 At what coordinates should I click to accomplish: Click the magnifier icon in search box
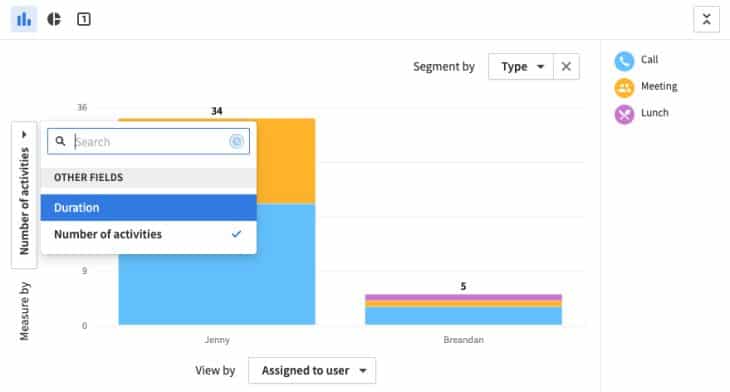point(61,141)
